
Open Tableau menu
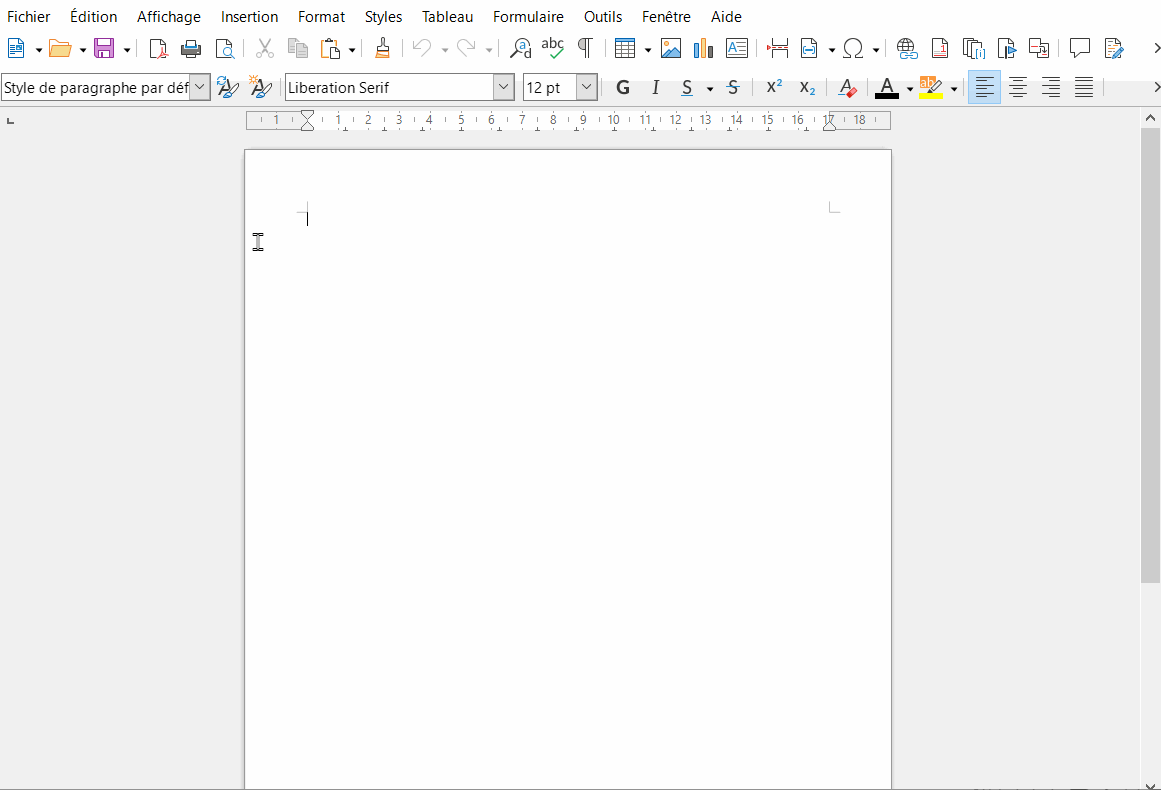(447, 16)
